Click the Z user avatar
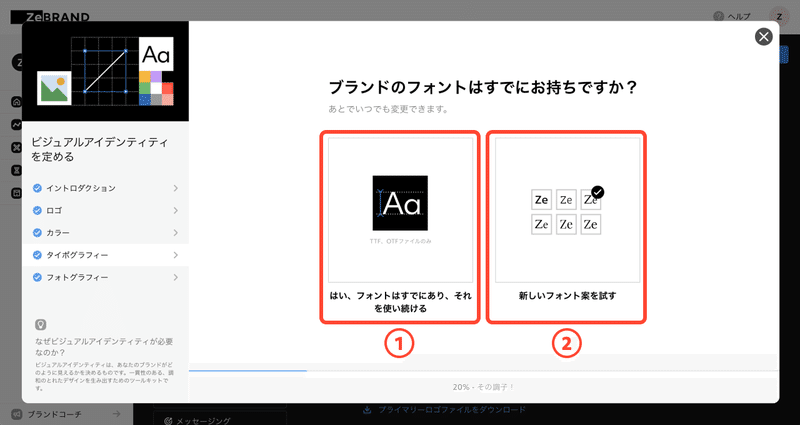 (x=779, y=16)
